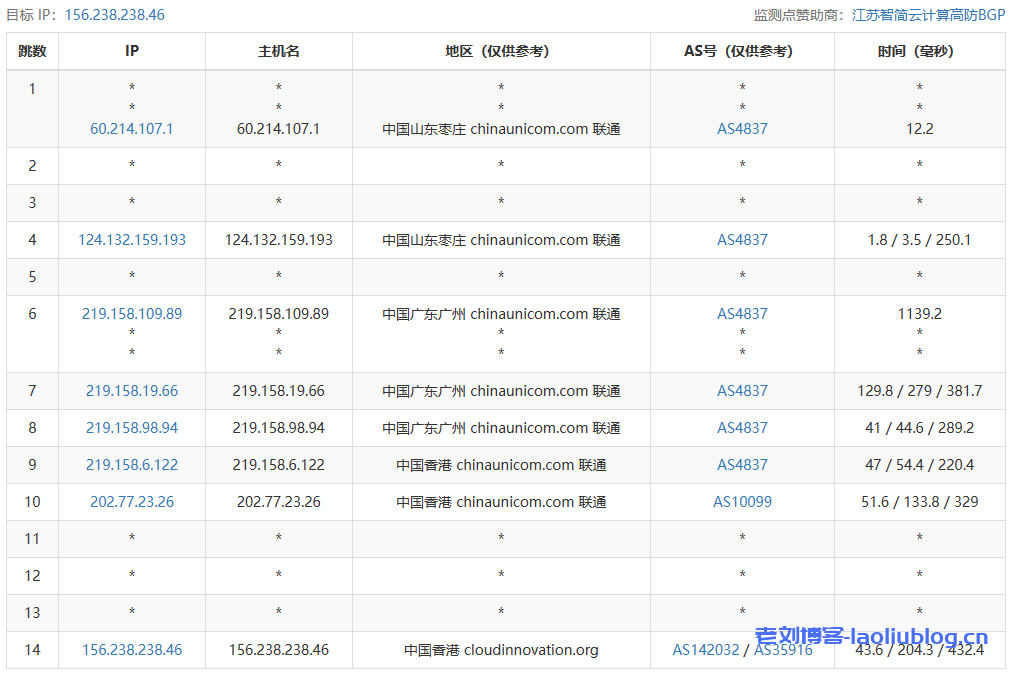The image size is (1014, 674).
Task: Select the IP column header
Action: (x=131, y=51)
